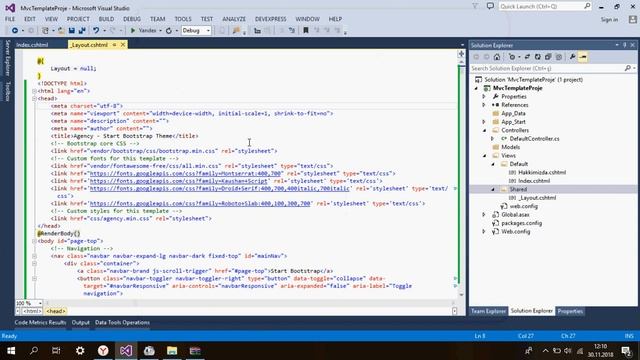The width and height of the screenshot is (640, 360).
Task: Select Hakkimizda.cshtml file
Action: (542, 173)
